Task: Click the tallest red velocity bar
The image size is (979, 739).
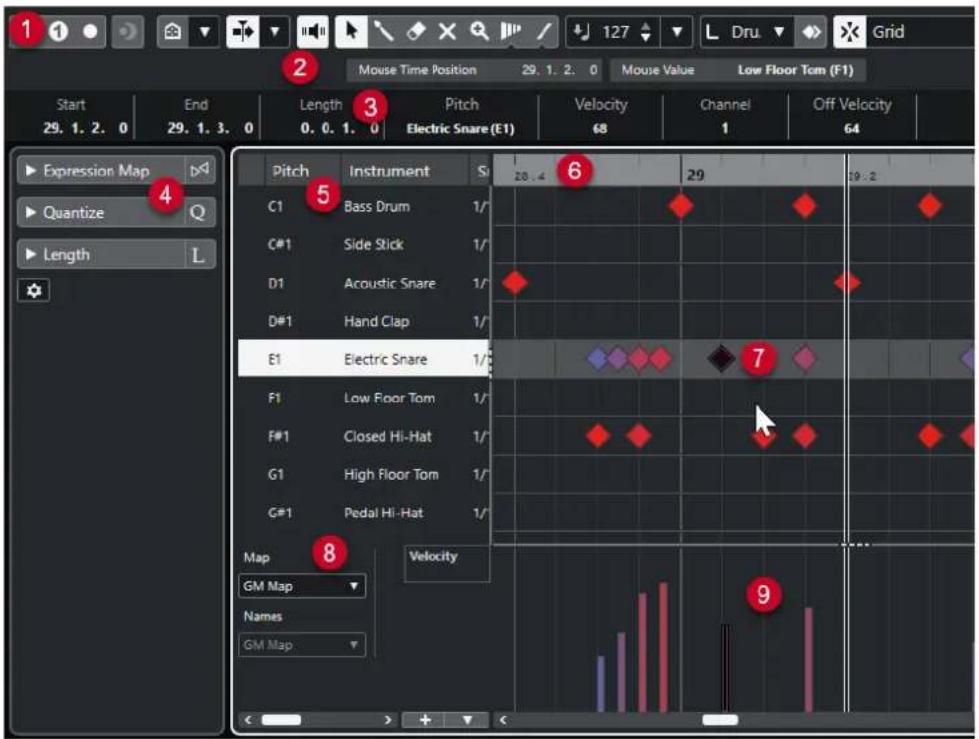Action: (x=663, y=647)
